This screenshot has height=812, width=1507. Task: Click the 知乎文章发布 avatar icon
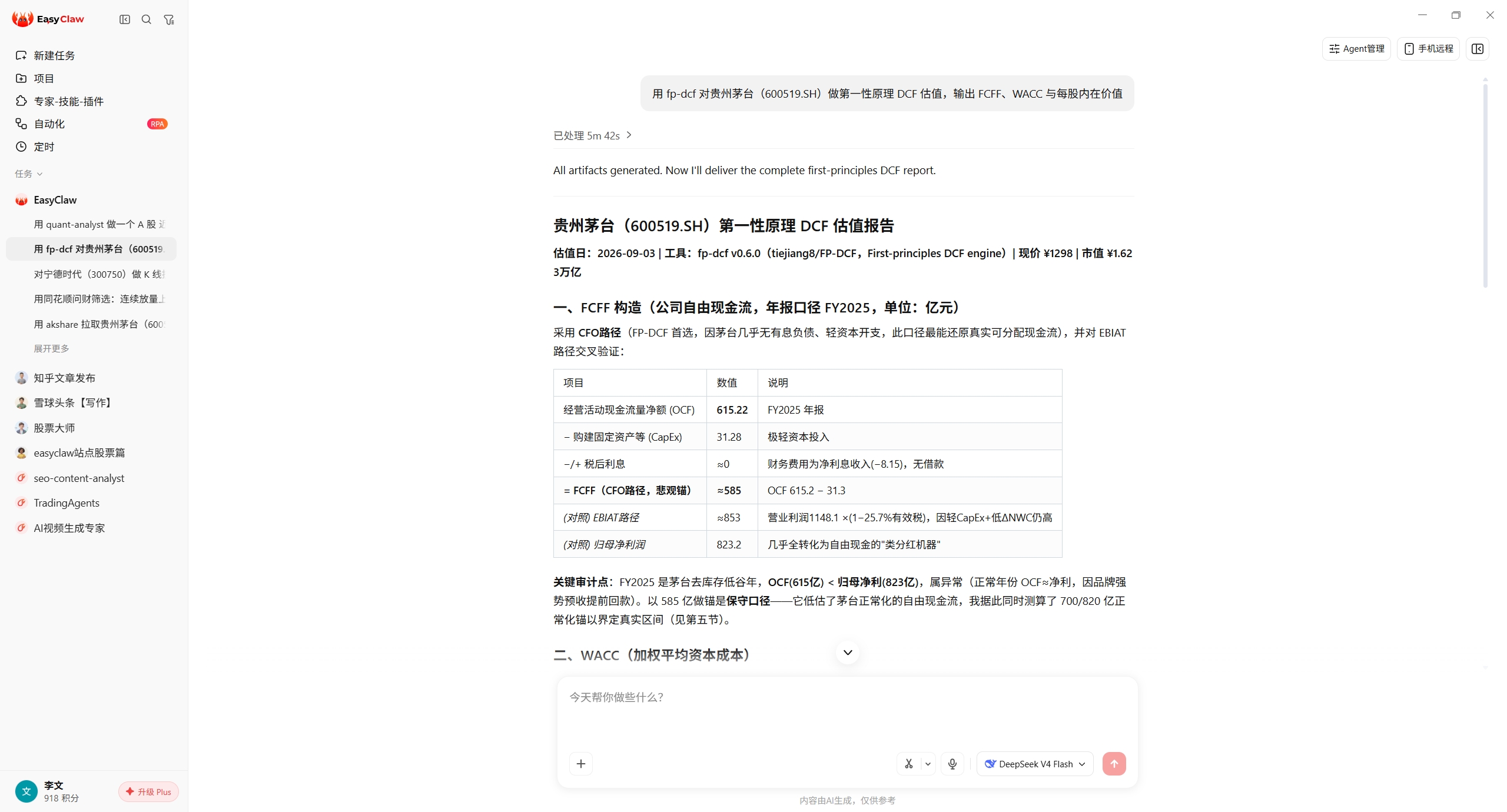pos(22,378)
